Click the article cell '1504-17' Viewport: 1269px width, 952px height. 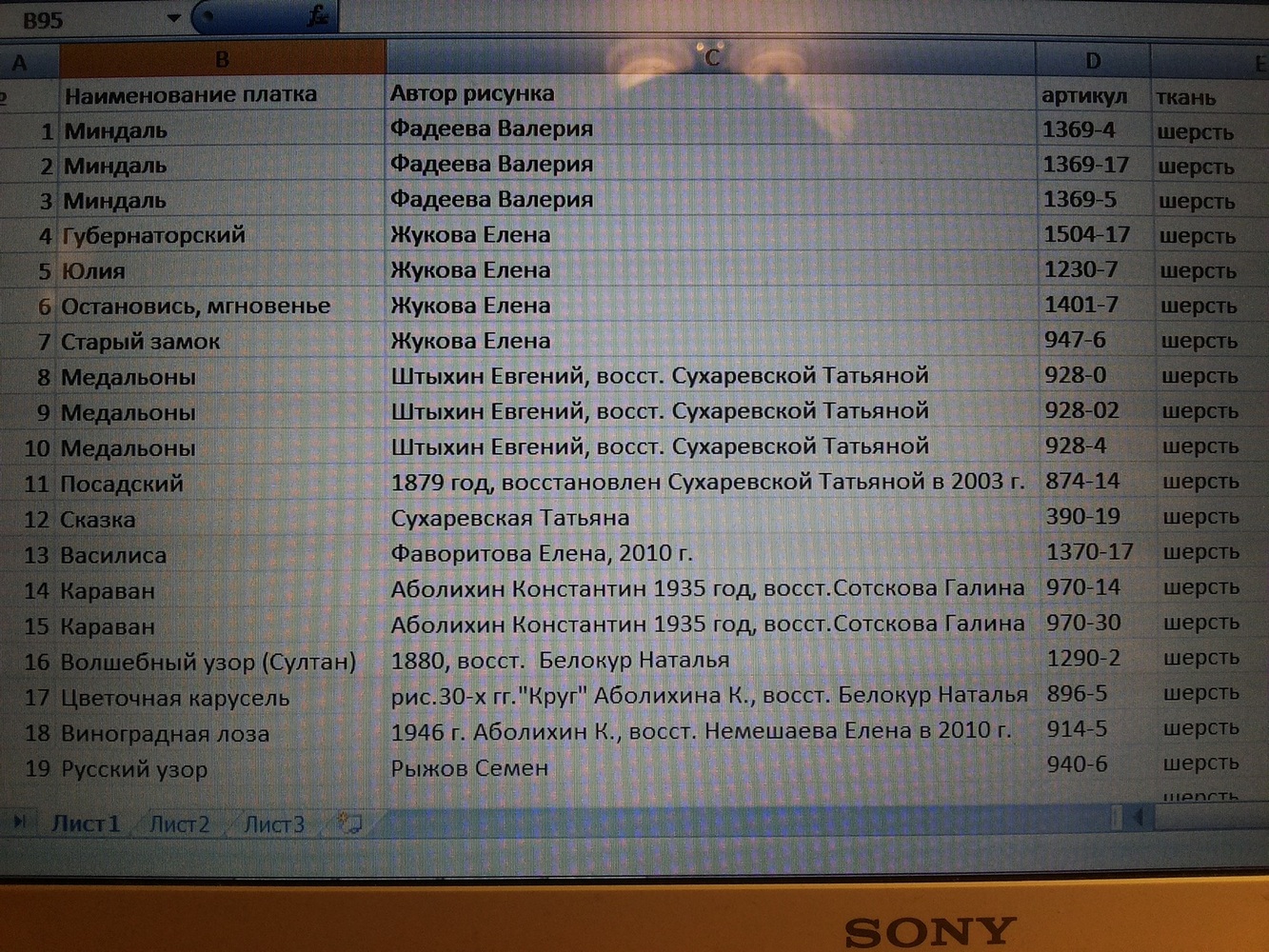click(x=1087, y=234)
